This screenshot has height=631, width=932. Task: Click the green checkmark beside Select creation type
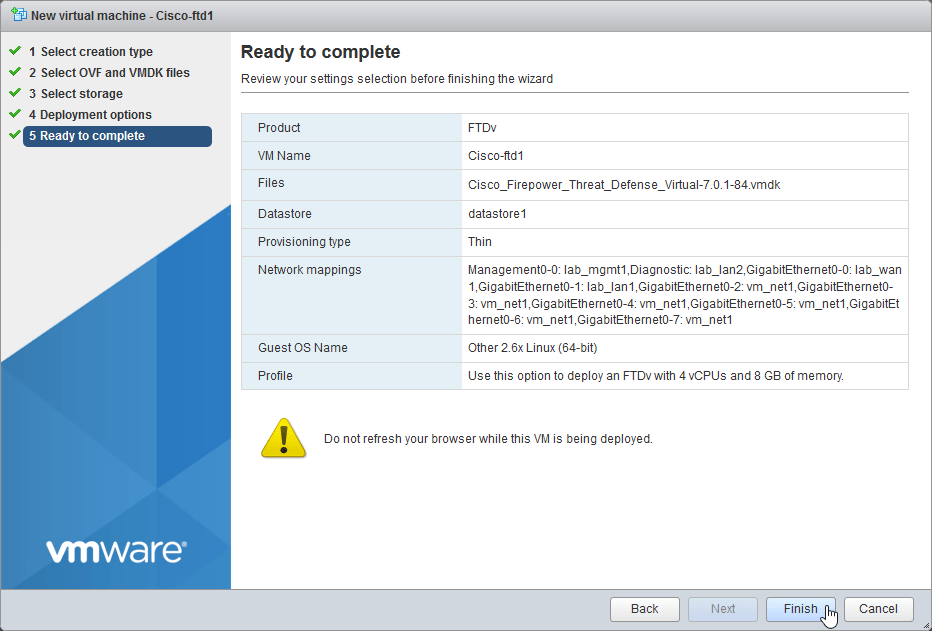15,51
